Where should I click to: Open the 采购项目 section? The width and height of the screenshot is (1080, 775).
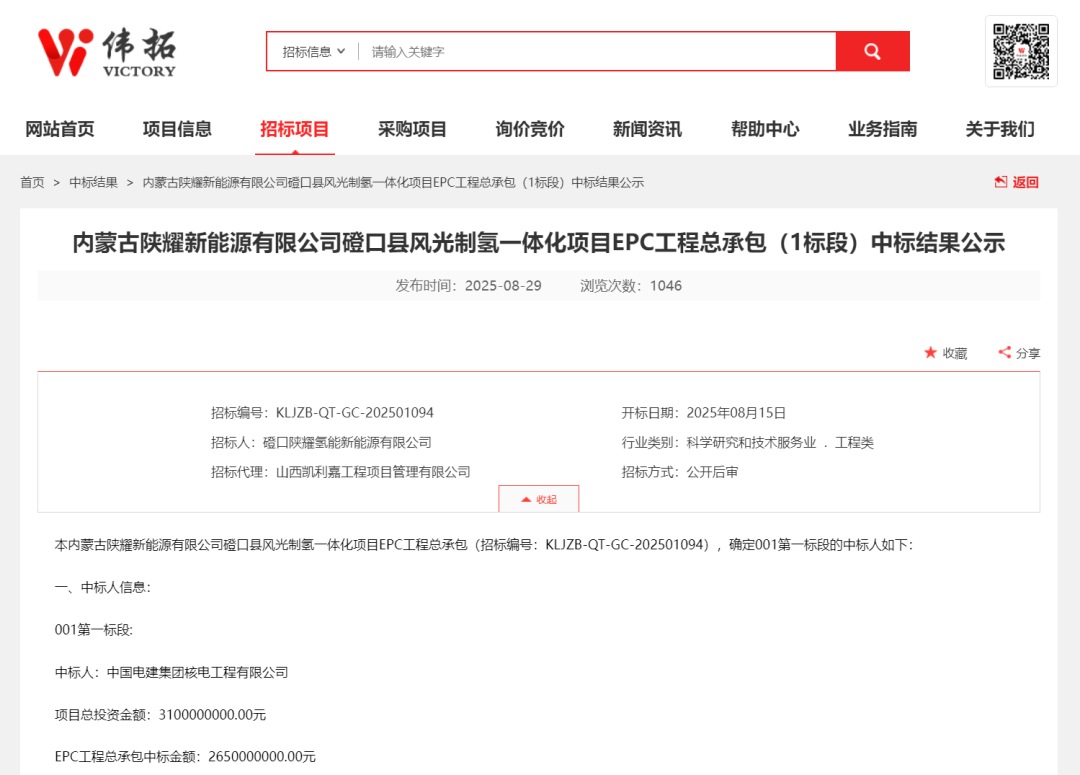point(411,128)
